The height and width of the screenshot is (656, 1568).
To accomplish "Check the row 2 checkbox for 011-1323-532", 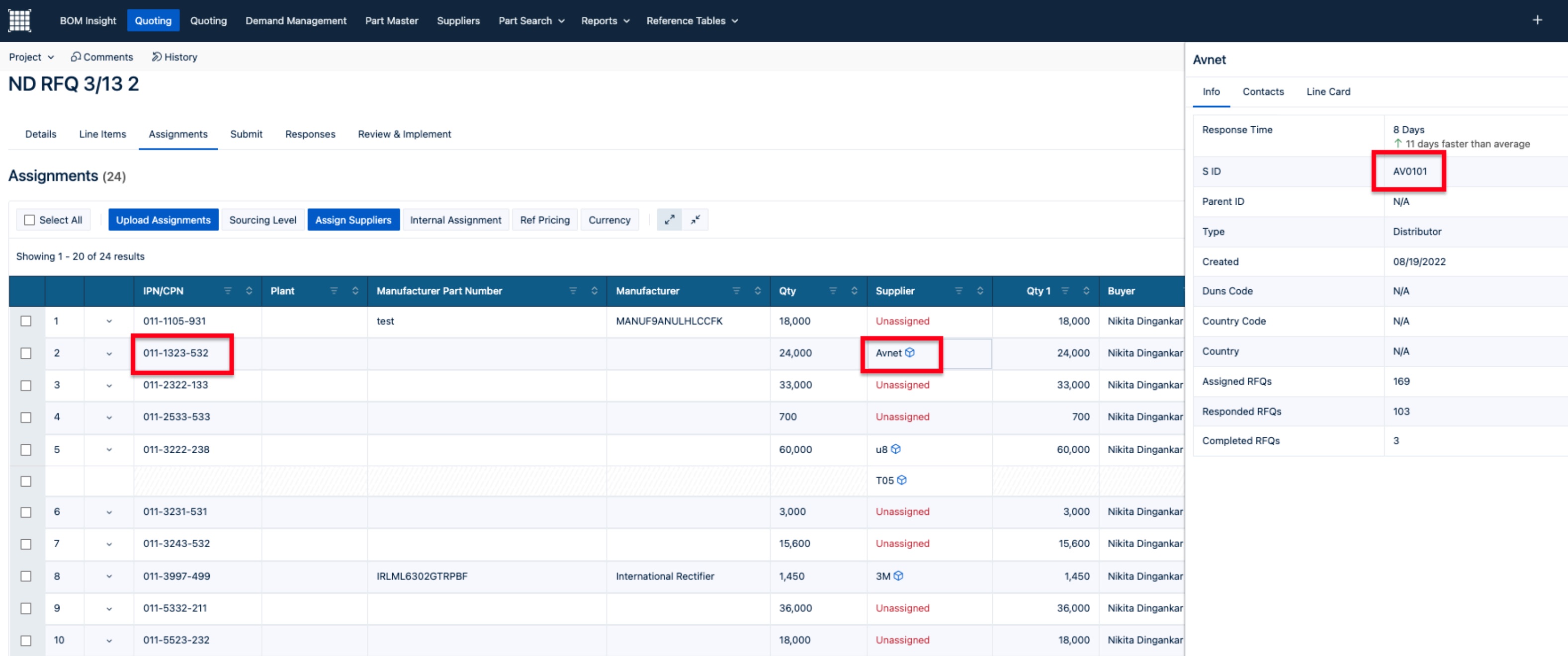I will coord(25,353).
